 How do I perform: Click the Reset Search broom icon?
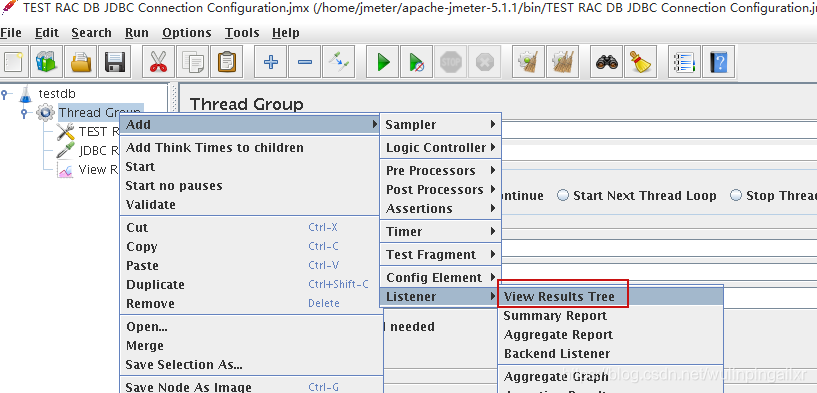tap(640, 62)
